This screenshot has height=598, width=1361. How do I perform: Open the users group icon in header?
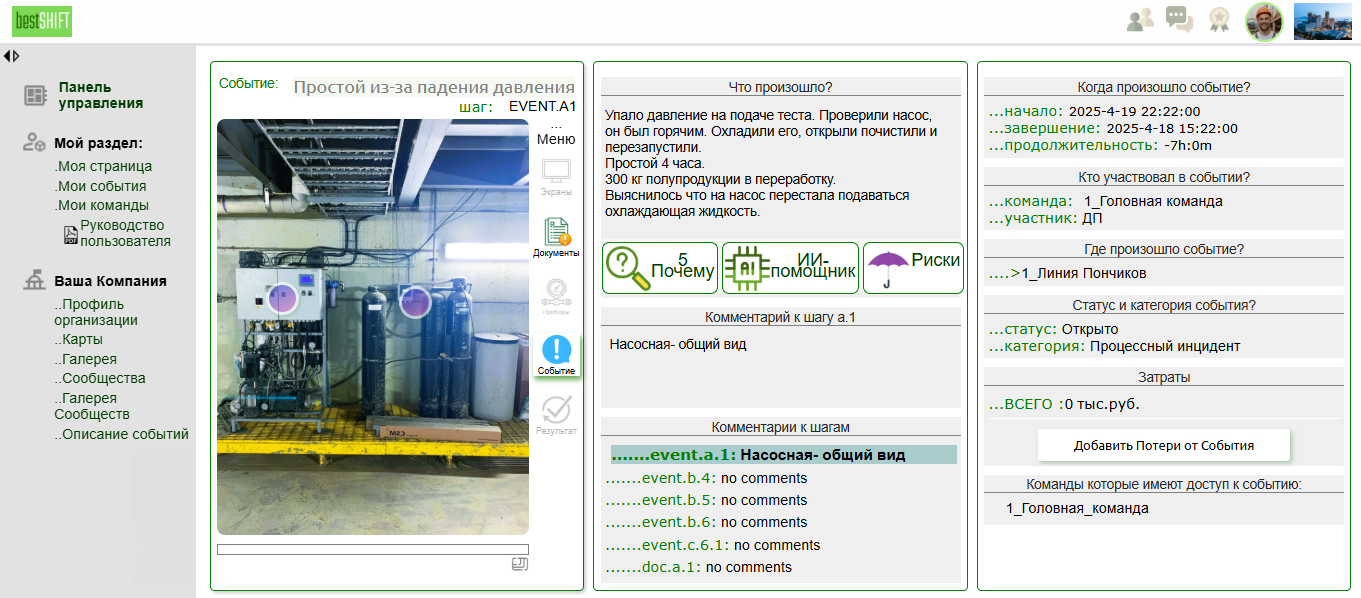(1140, 20)
